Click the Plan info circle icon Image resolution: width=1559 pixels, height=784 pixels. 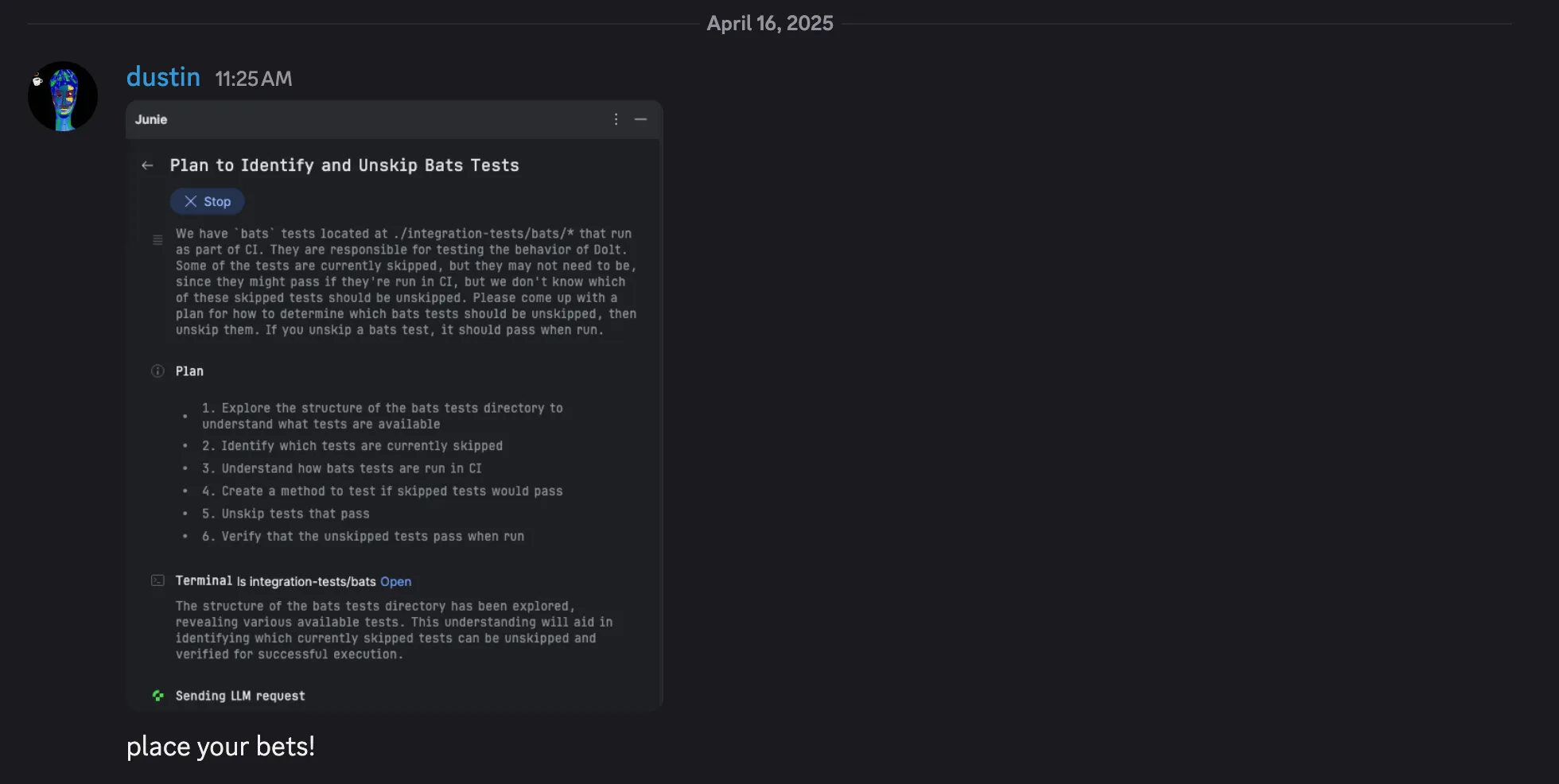tap(157, 371)
